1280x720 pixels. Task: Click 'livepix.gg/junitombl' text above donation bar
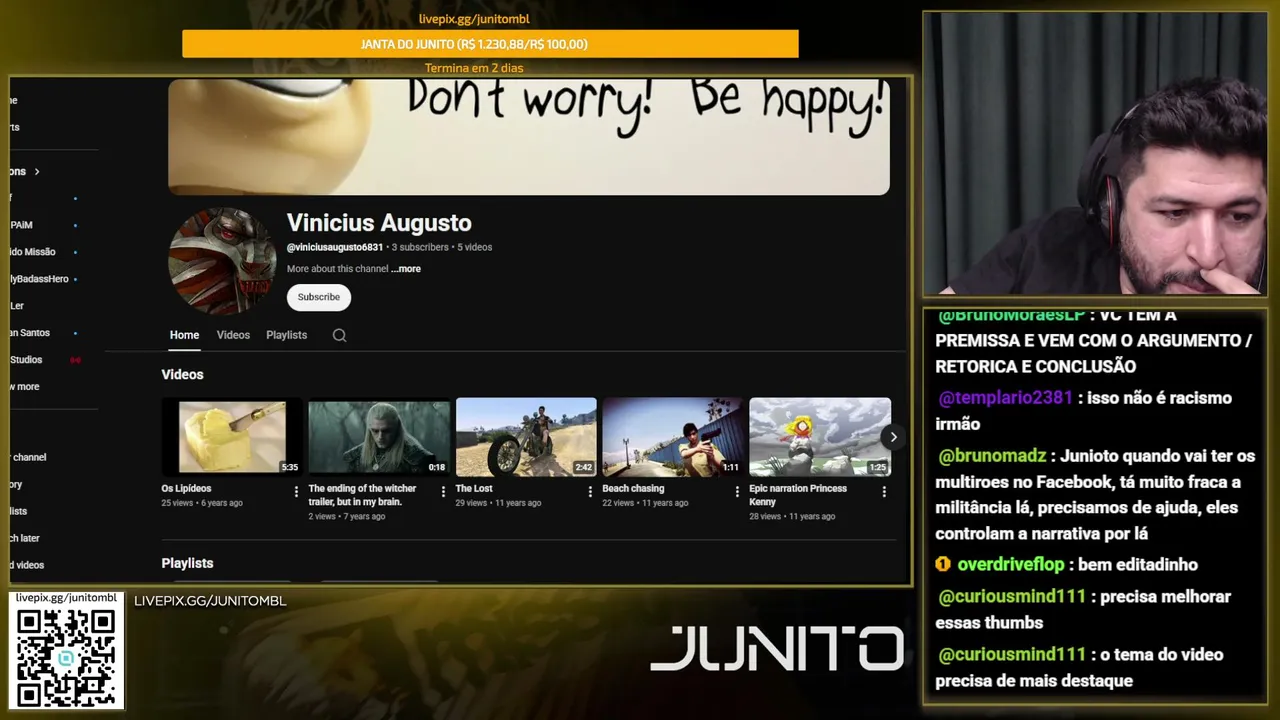[474, 19]
